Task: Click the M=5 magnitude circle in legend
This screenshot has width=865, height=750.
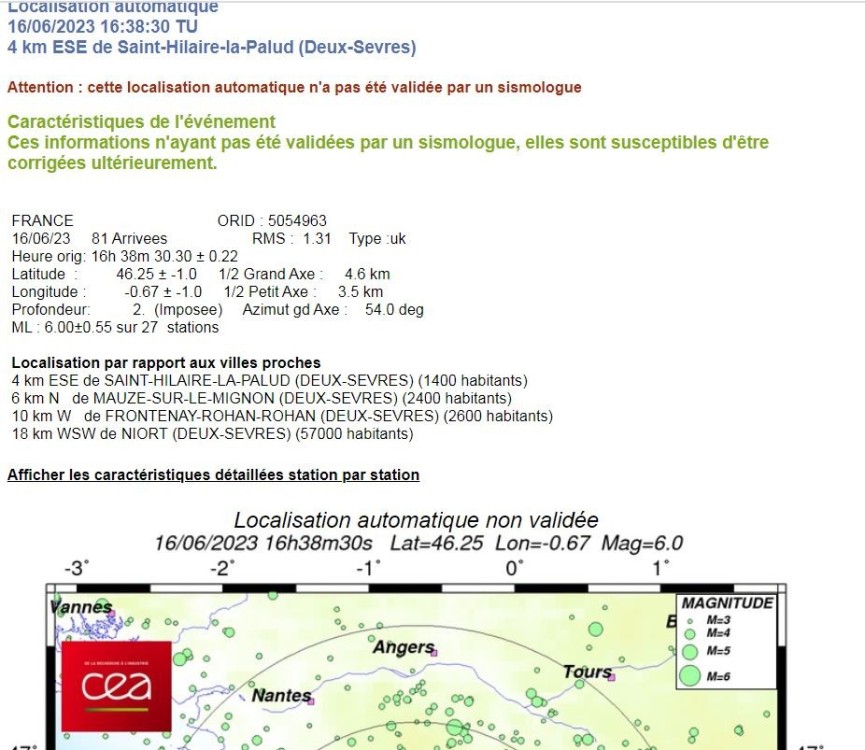Action: tap(689, 651)
